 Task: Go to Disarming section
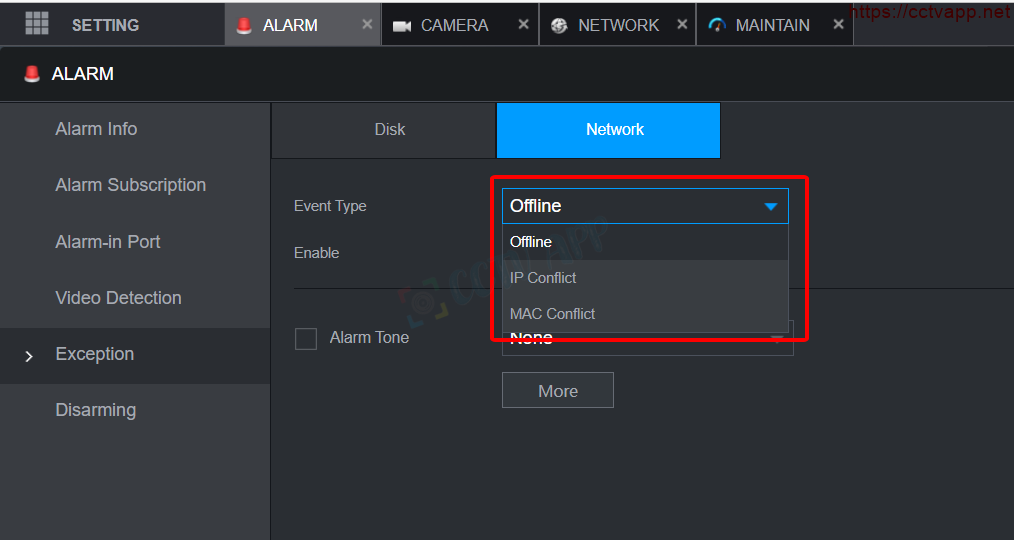[x=96, y=410]
